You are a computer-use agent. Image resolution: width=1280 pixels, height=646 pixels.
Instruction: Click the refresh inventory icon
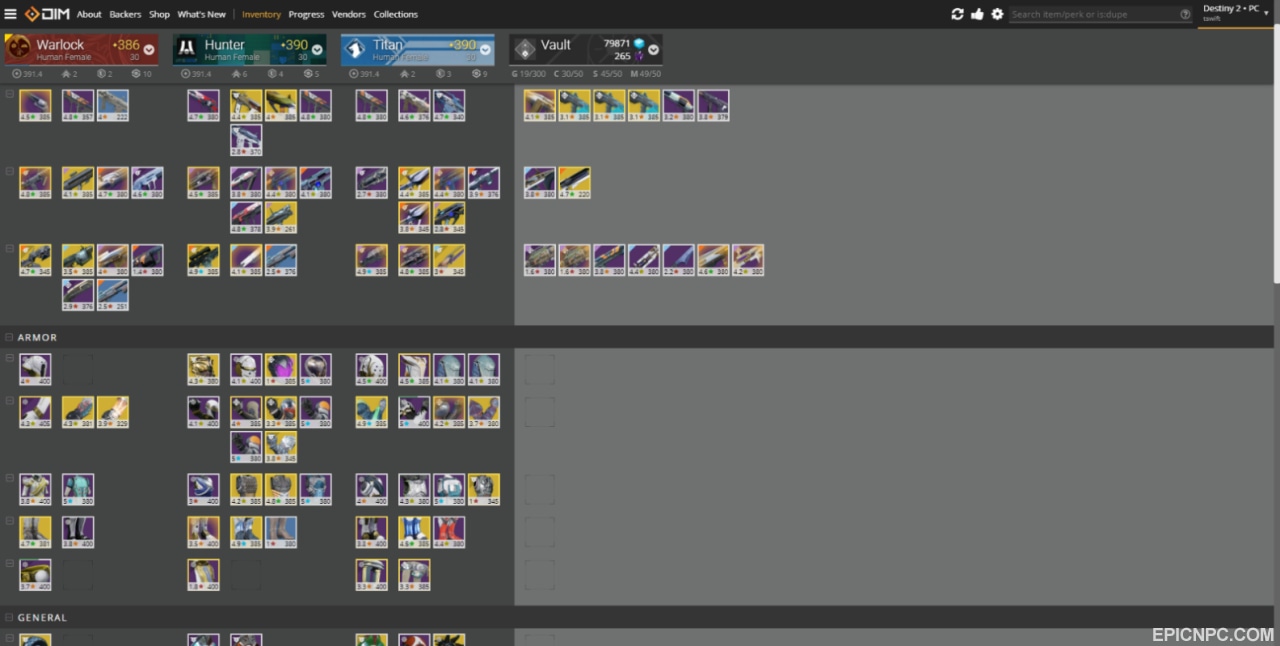tap(957, 14)
